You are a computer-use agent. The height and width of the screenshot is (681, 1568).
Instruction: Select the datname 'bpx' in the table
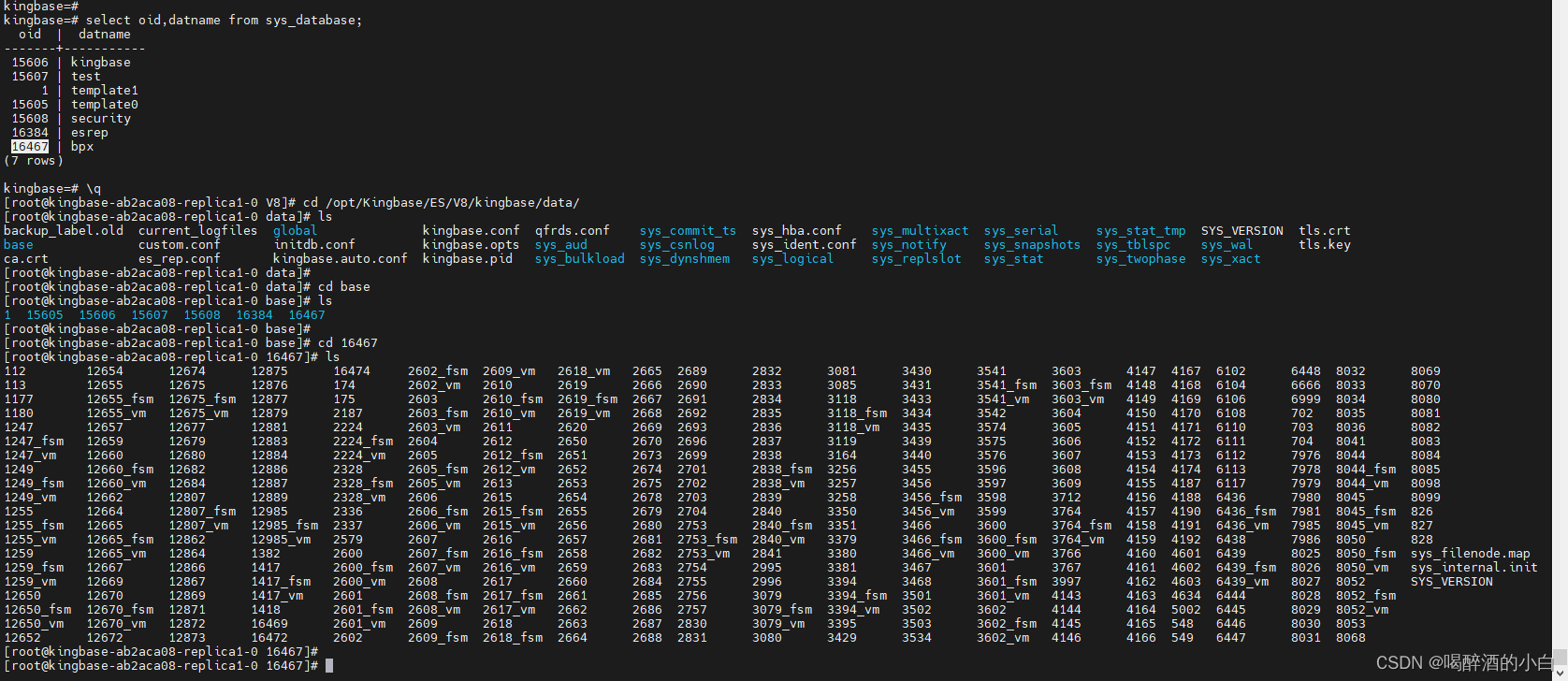(82, 147)
